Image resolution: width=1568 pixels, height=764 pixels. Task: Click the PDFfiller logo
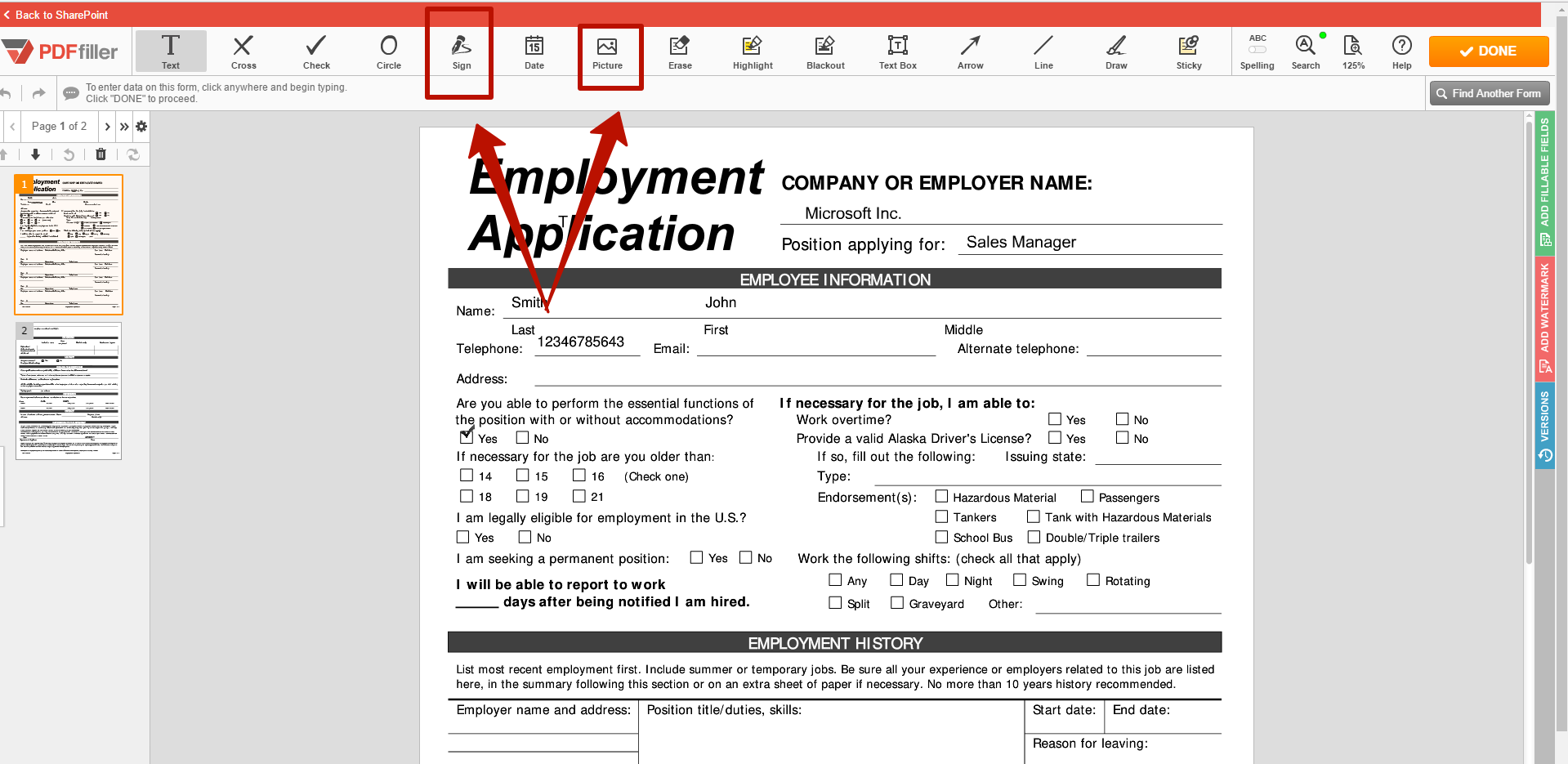tap(60, 51)
